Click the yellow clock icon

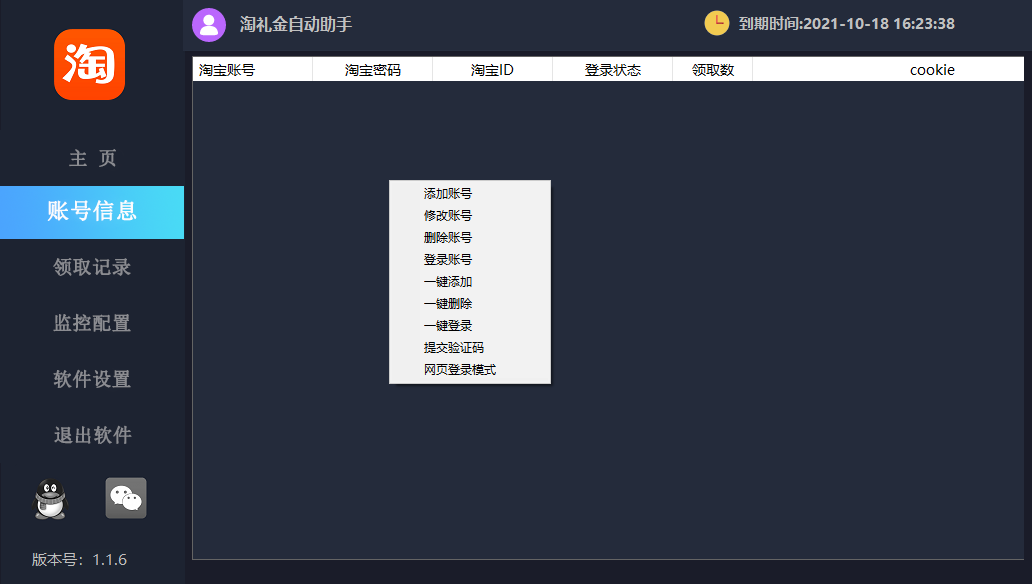point(717,23)
